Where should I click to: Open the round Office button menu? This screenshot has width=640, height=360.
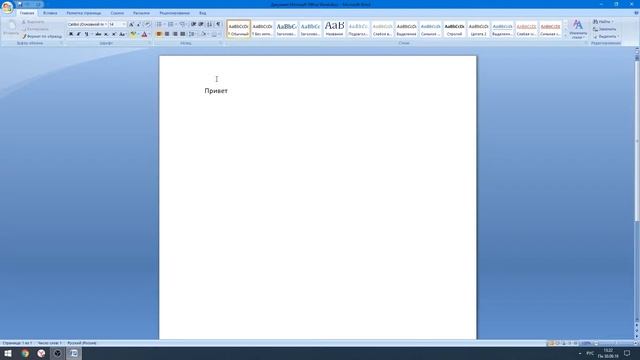7,7
